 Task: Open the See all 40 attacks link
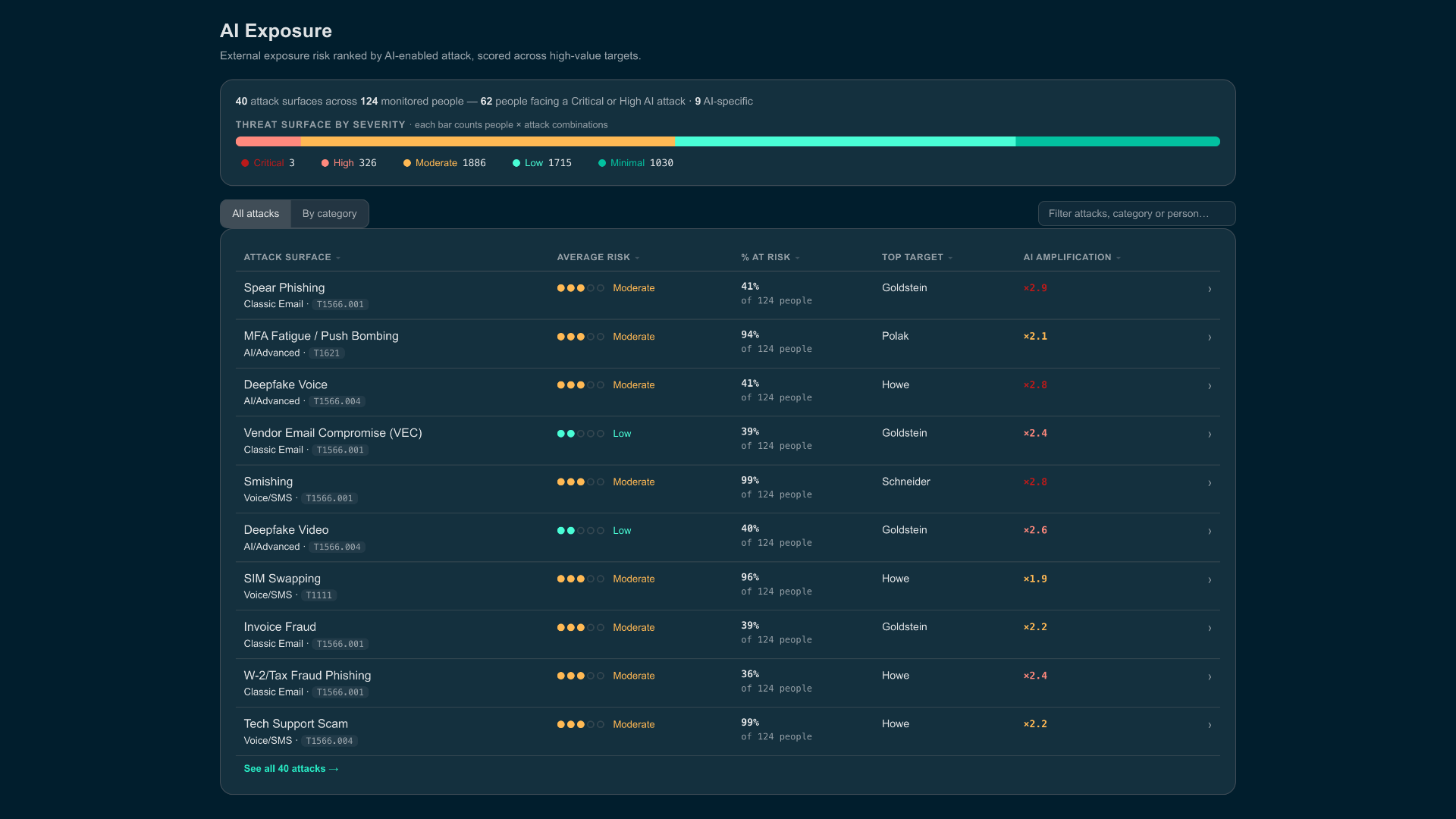click(291, 769)
